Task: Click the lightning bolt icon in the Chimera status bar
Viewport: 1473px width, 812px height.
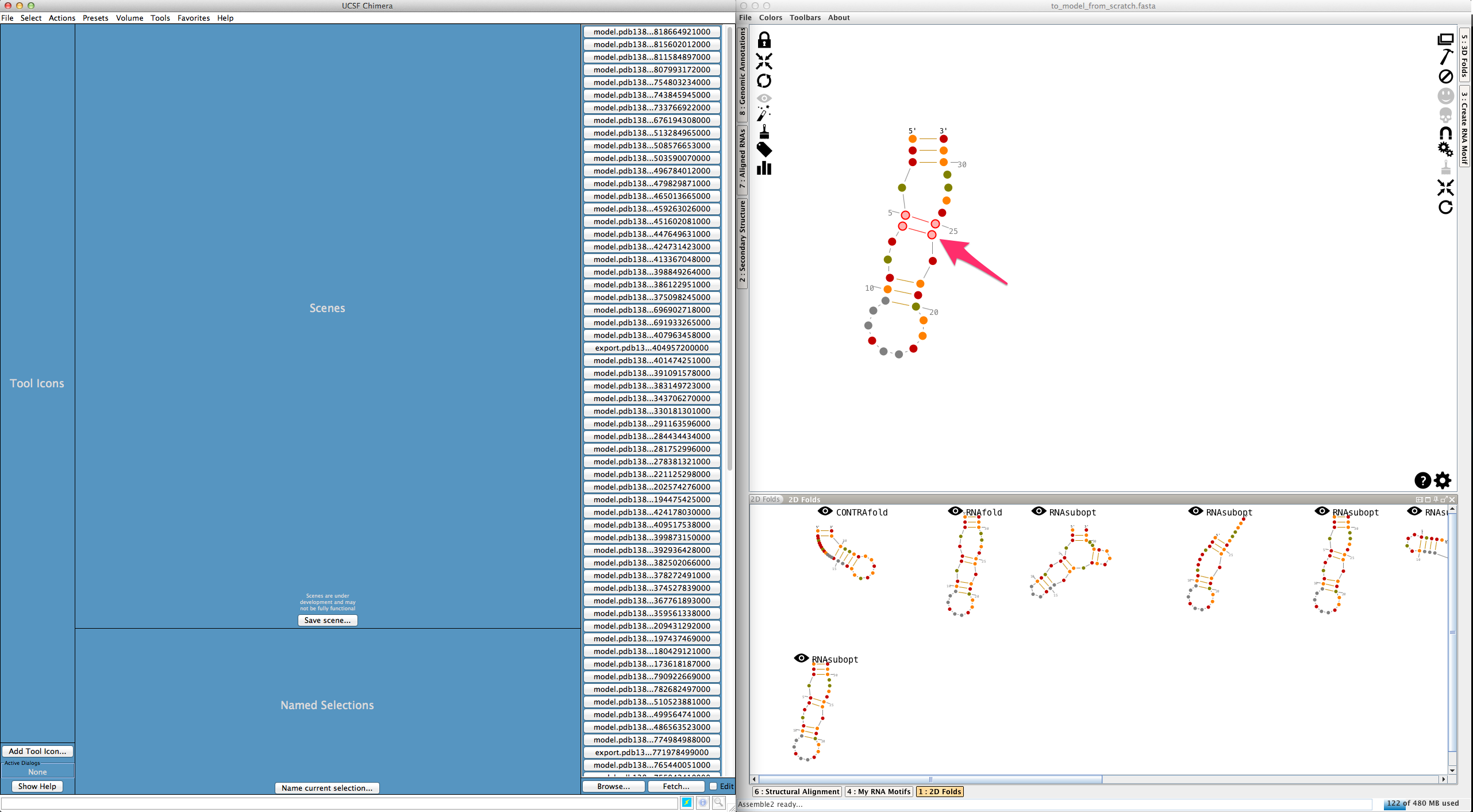Action: pos(687,803)
